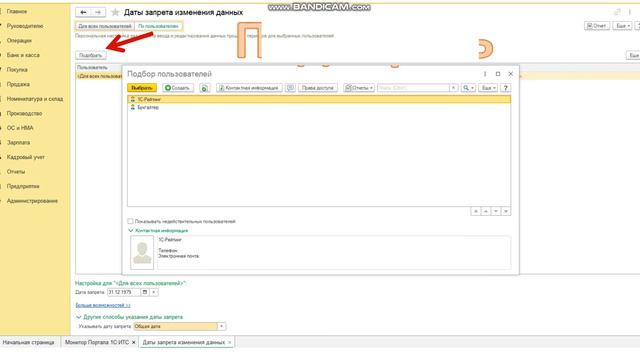The width and height of the screenshot is (640, 360).
Task: Clear the dialog search field with x
Action: 453,88
